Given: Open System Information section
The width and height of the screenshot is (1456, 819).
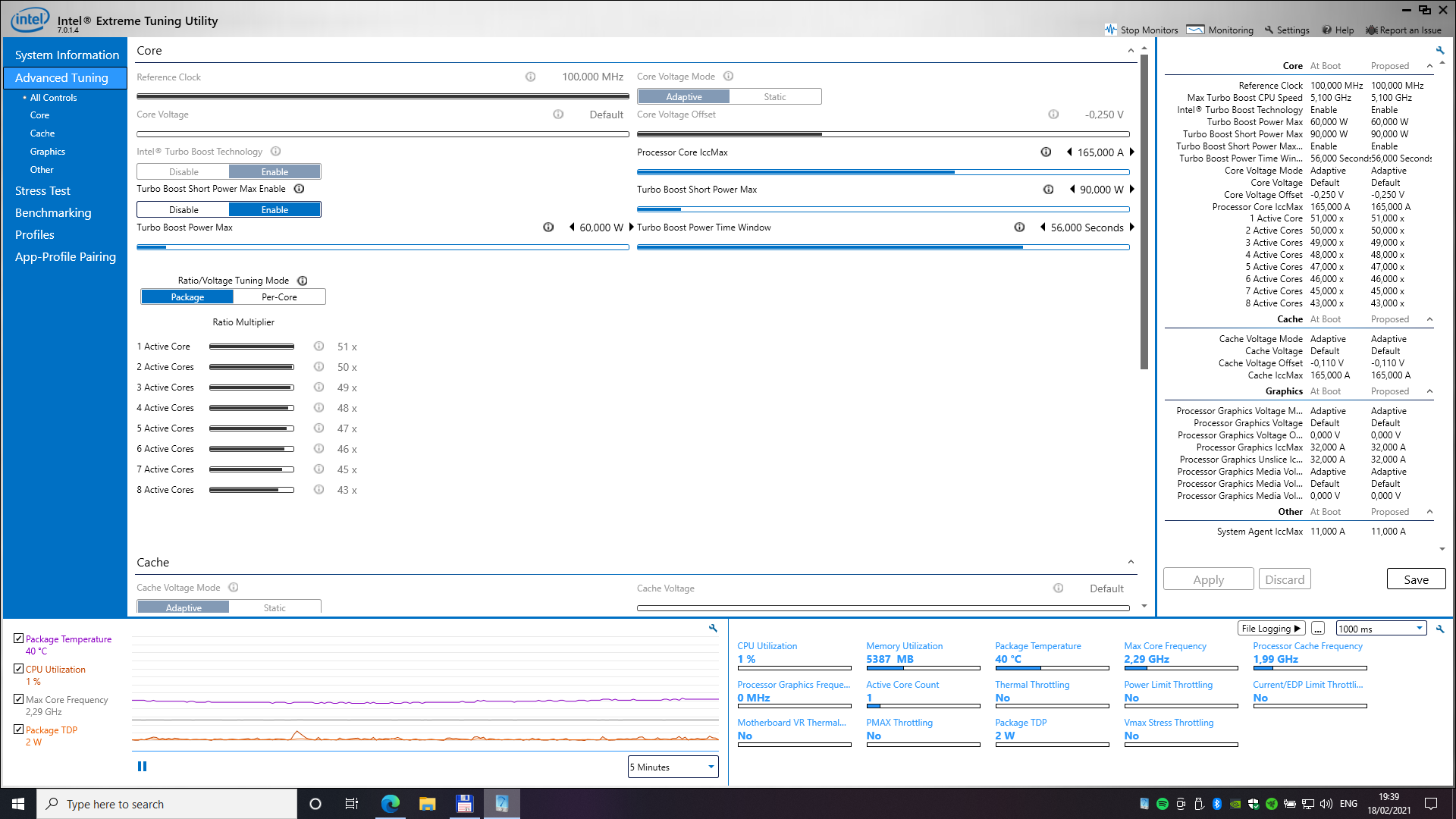Looking at the screenshot, I should (x=67, y=55).
